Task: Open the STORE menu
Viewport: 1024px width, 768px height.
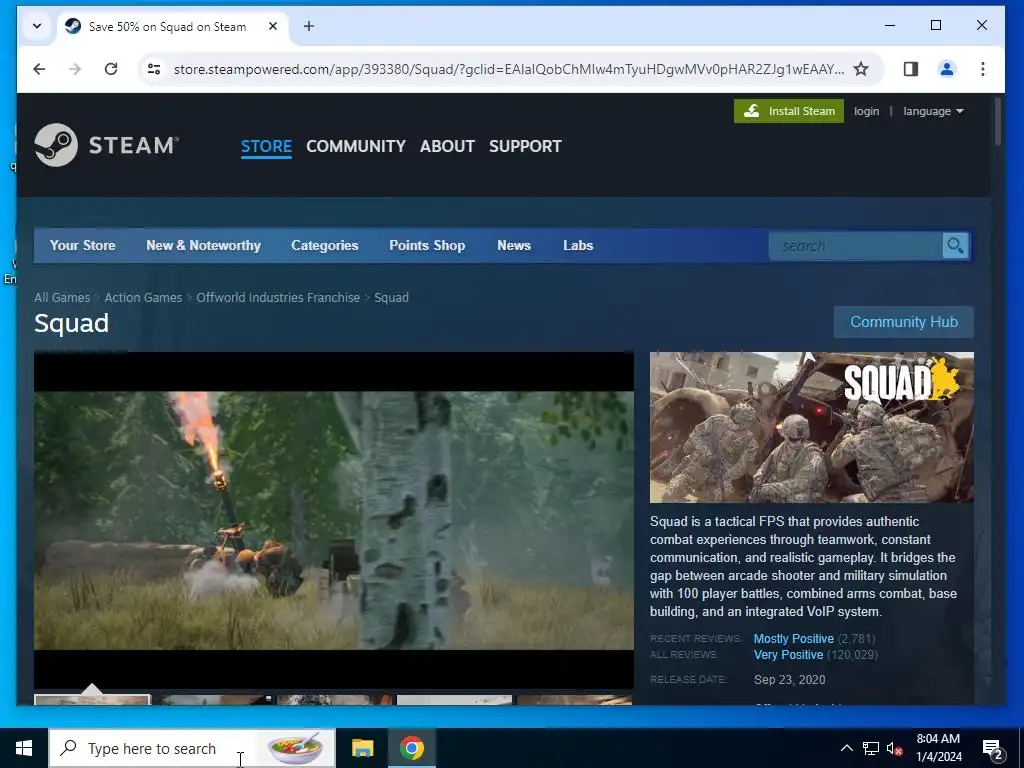Action: point(266,146)
